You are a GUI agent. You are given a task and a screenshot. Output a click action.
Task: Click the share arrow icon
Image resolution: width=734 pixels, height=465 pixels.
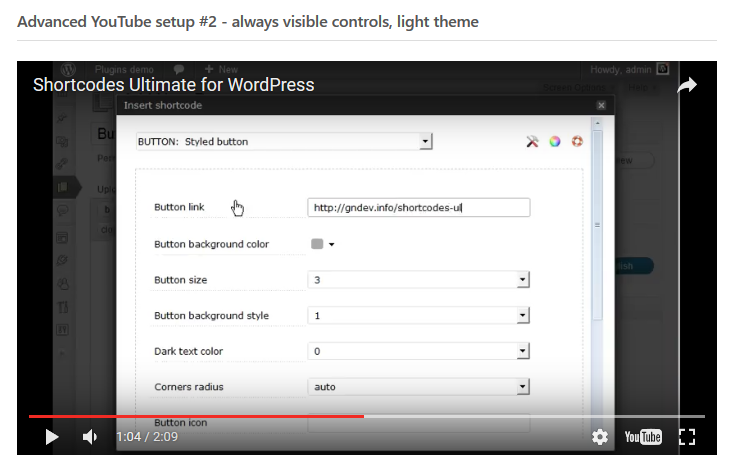click(x=687, y=86)
